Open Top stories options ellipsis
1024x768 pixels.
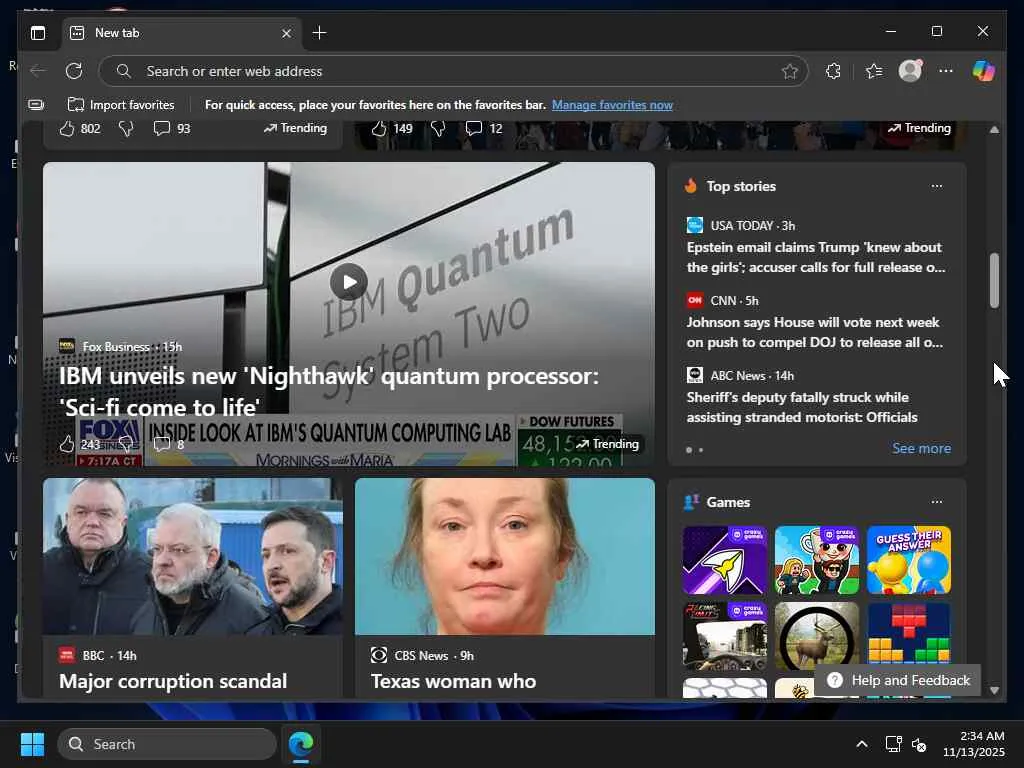(x=936, y=186)
